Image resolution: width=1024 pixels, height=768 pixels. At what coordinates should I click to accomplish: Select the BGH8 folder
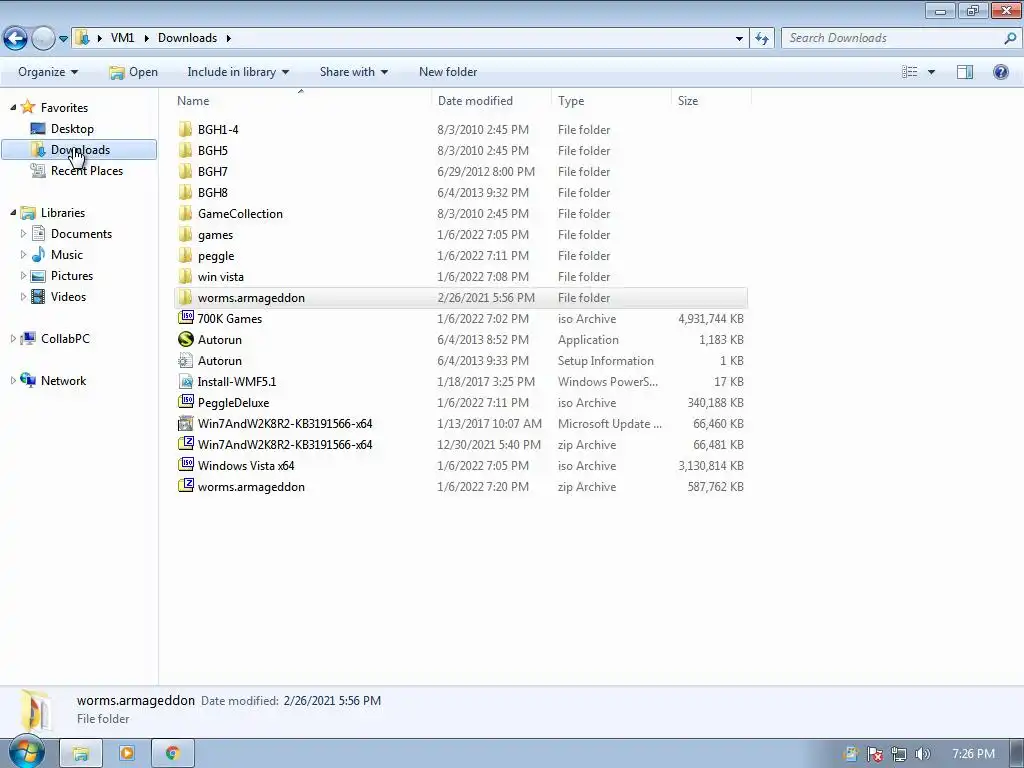click(x=213, y=192)
